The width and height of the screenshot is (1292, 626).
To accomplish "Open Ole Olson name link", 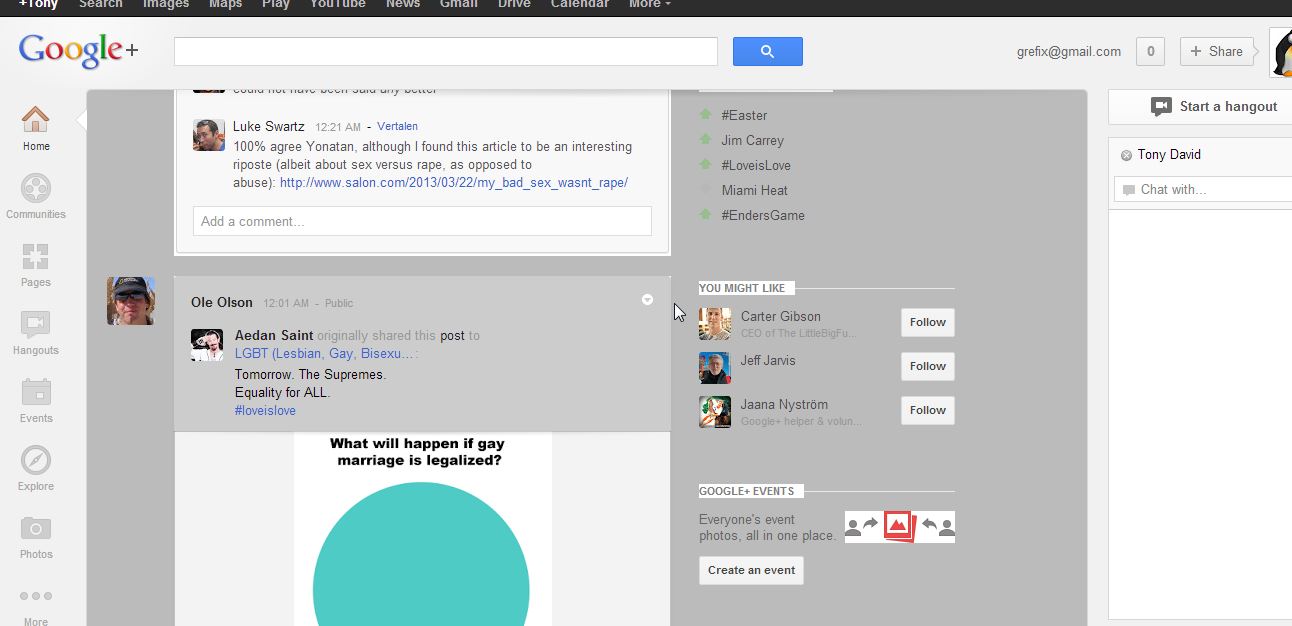I will [x=222, y=302].
